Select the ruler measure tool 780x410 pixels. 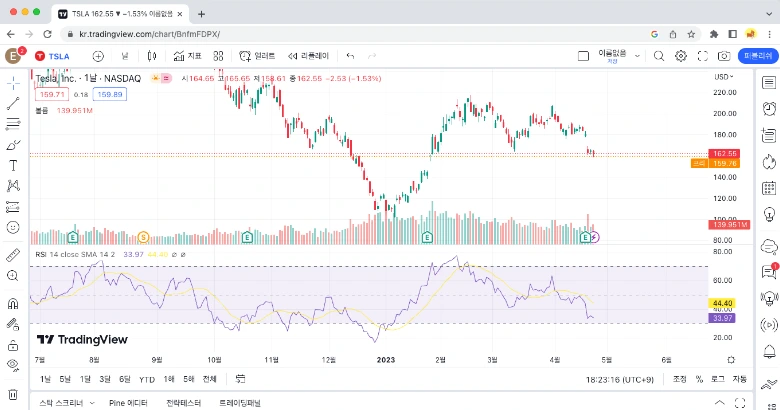pos(13,255)
